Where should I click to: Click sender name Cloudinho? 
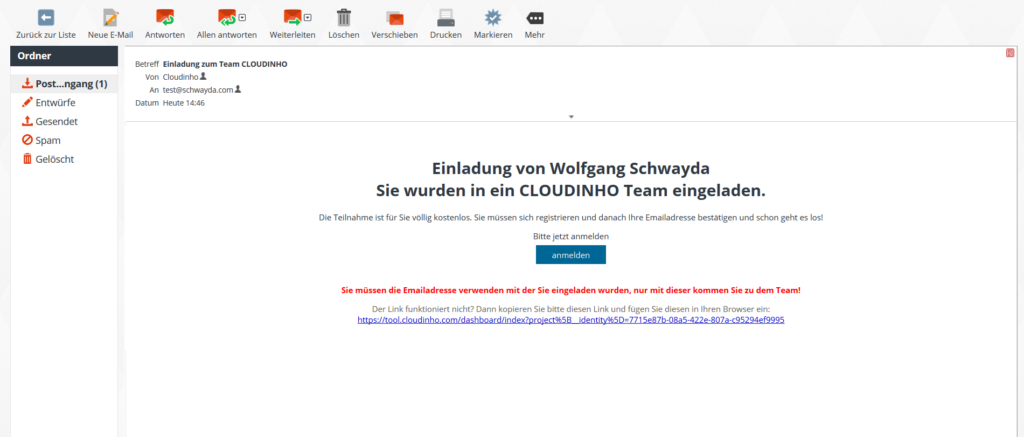[180, 76]
